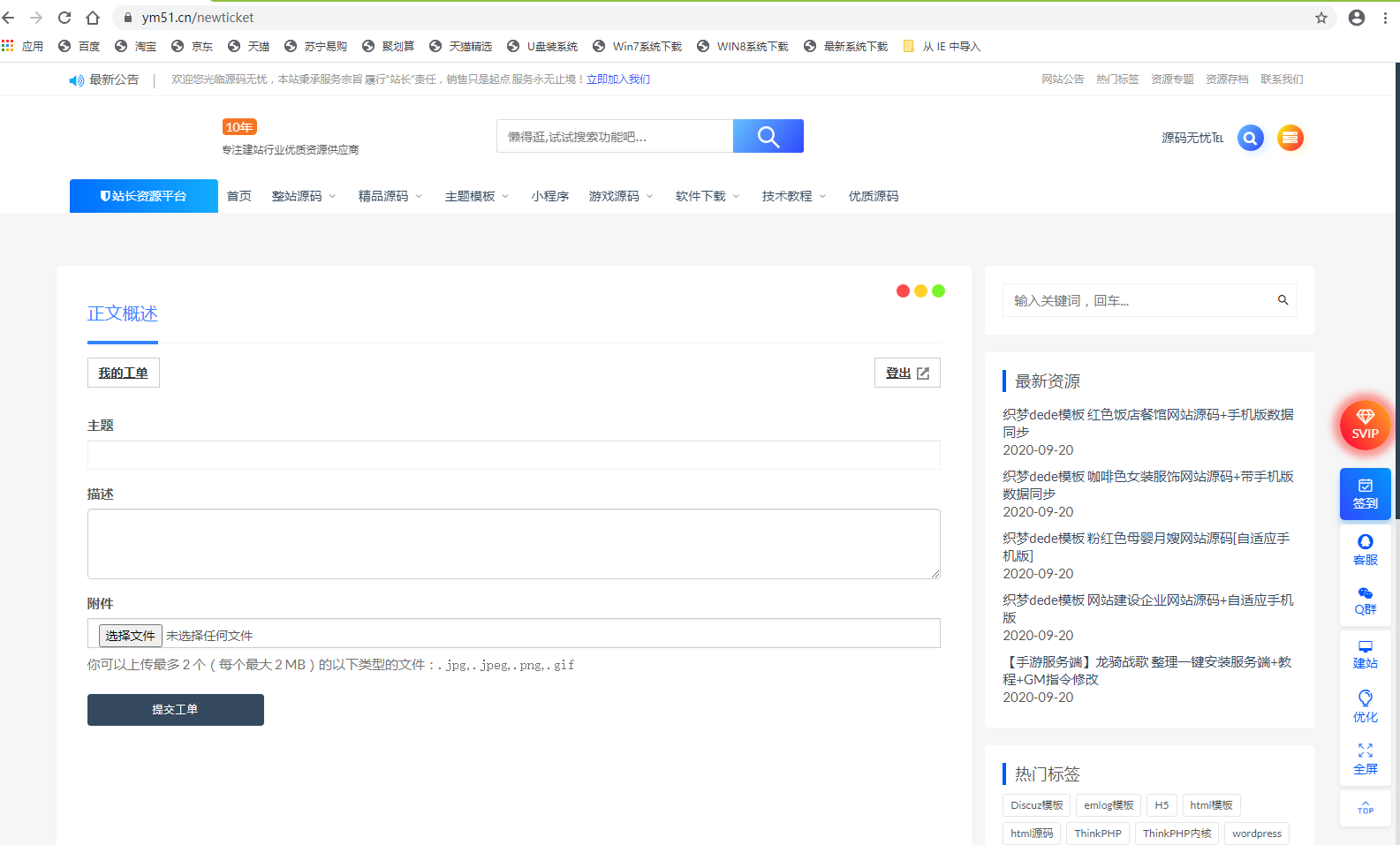Expand the 整站源码 dropdown menu
The height and width of the screenshot is (845, 1400).
point(304,196)
